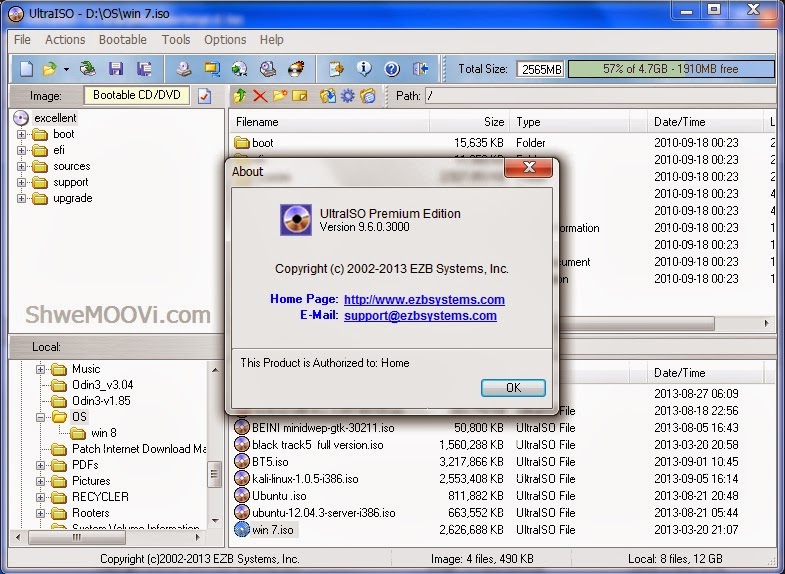Image resolution: width=785 pixels, height=574 pixels.
Task: Open the File menu
Action: pyautogui.click(x=22, y=40)
